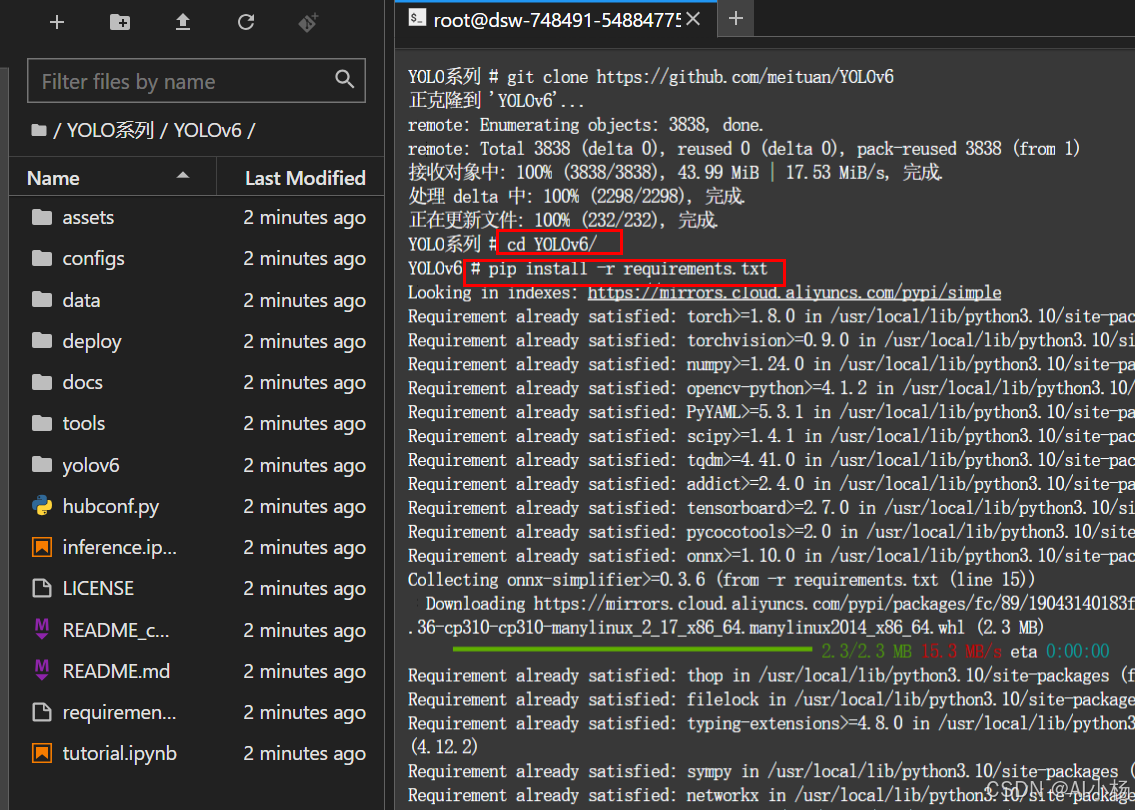Select the README.md markdown file

point(116,671)
